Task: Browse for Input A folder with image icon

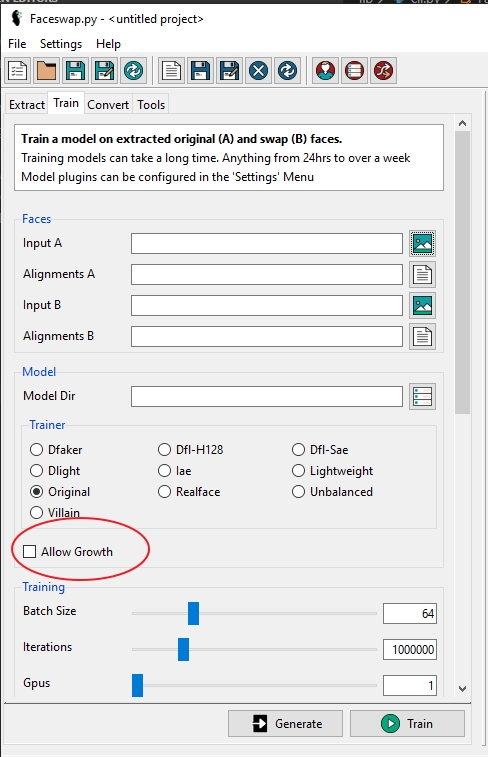Action: click(x=422, y=243)
